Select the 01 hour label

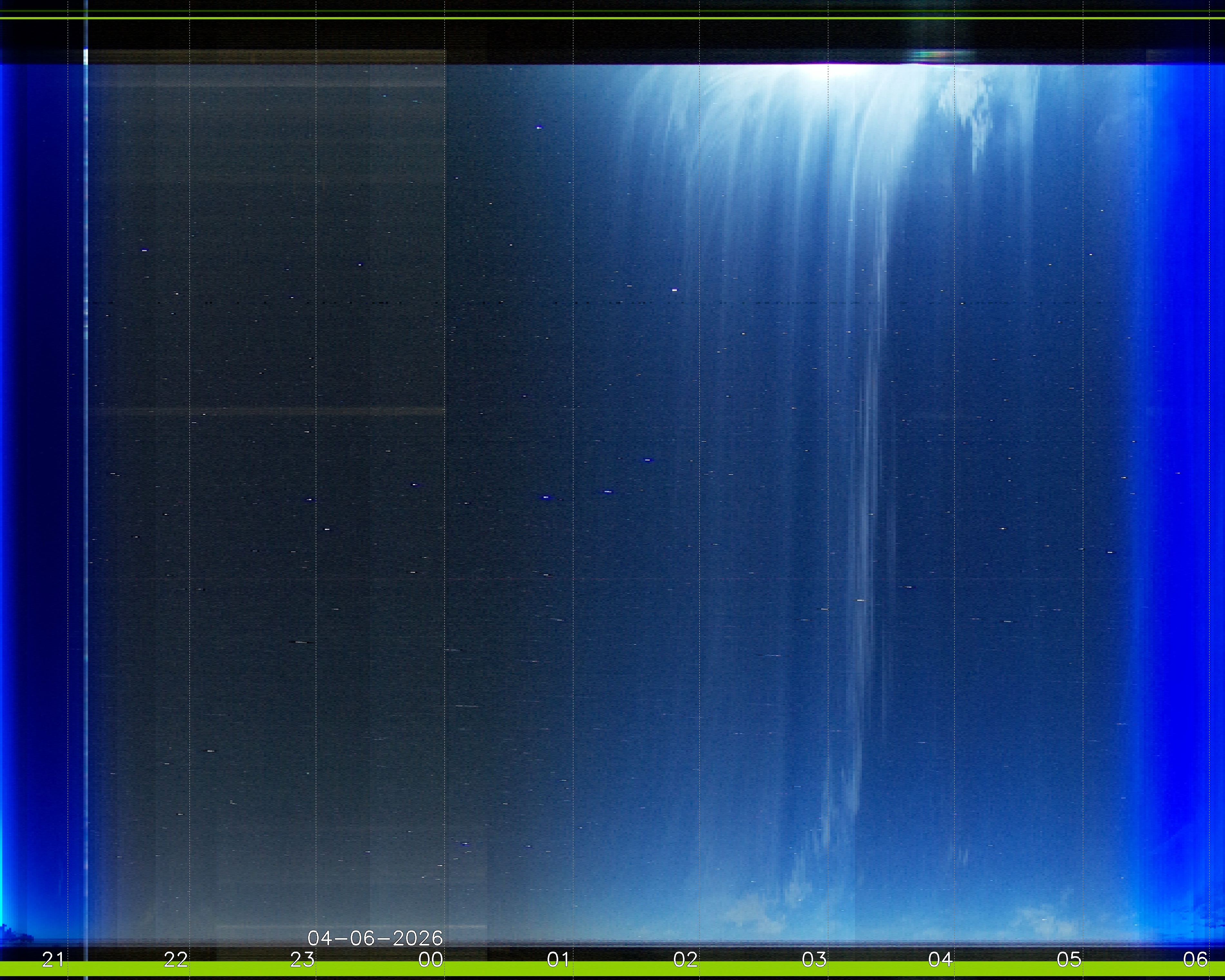559,960
